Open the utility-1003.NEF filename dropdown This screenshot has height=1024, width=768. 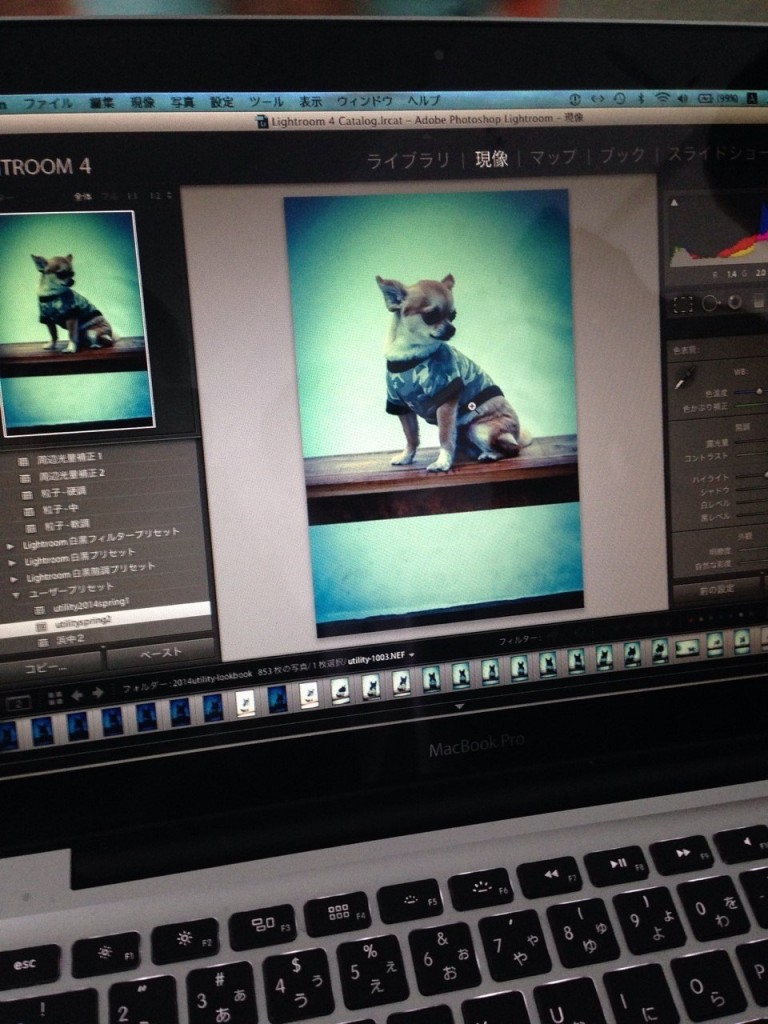pyautogui.click(x=412, y=655)
